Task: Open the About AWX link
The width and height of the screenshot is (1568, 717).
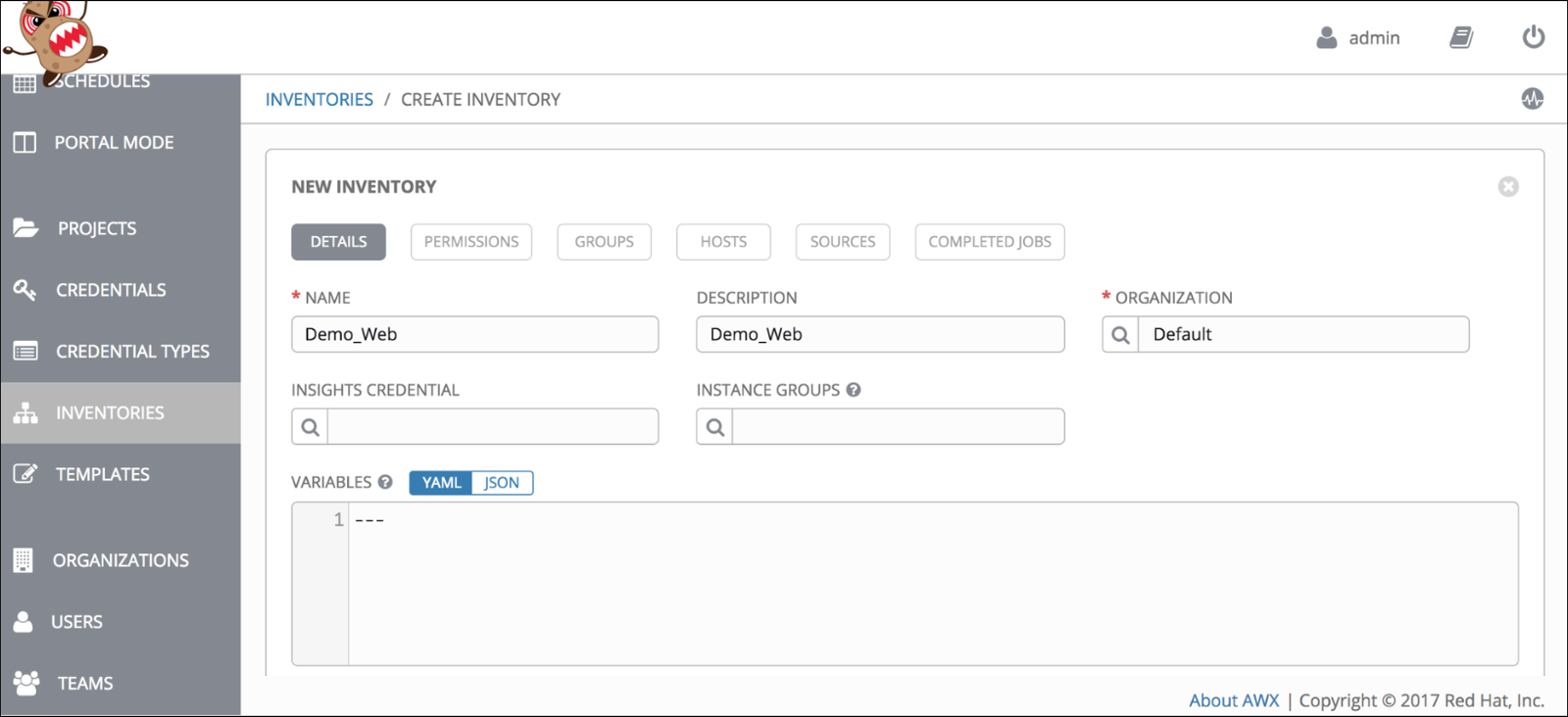Action: pos(1234,700)
